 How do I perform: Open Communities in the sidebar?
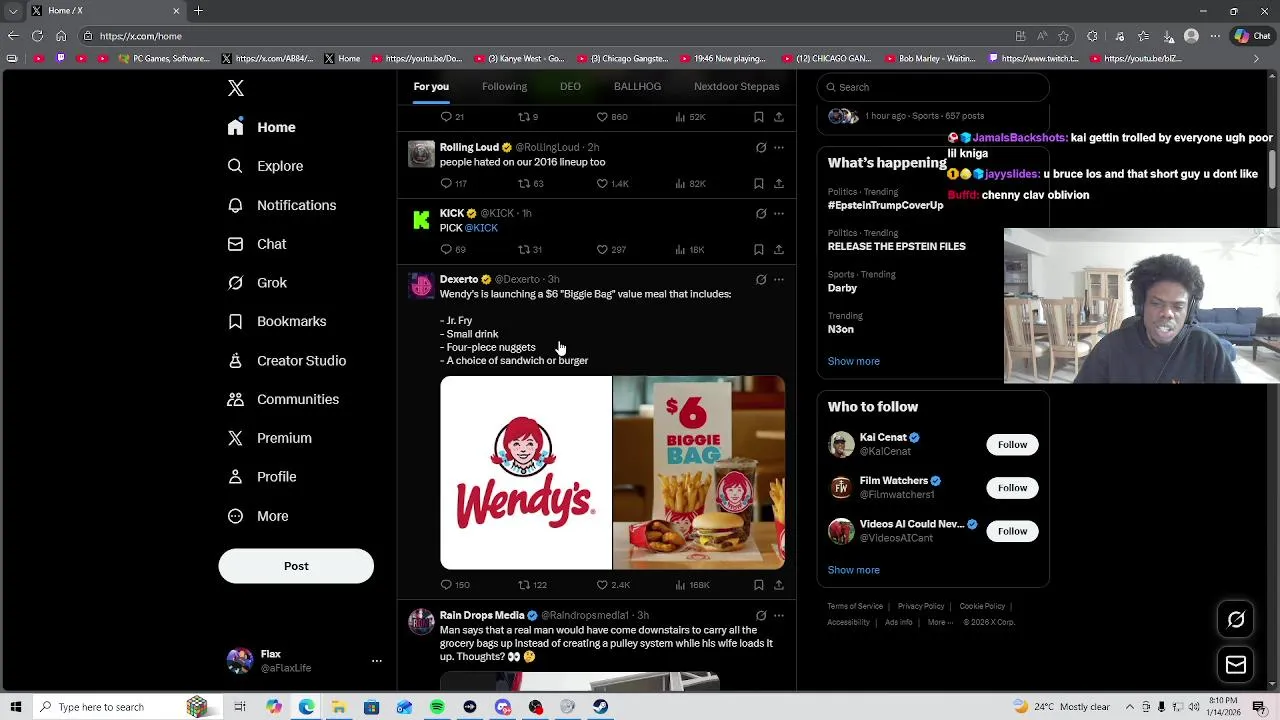[282, 399]
